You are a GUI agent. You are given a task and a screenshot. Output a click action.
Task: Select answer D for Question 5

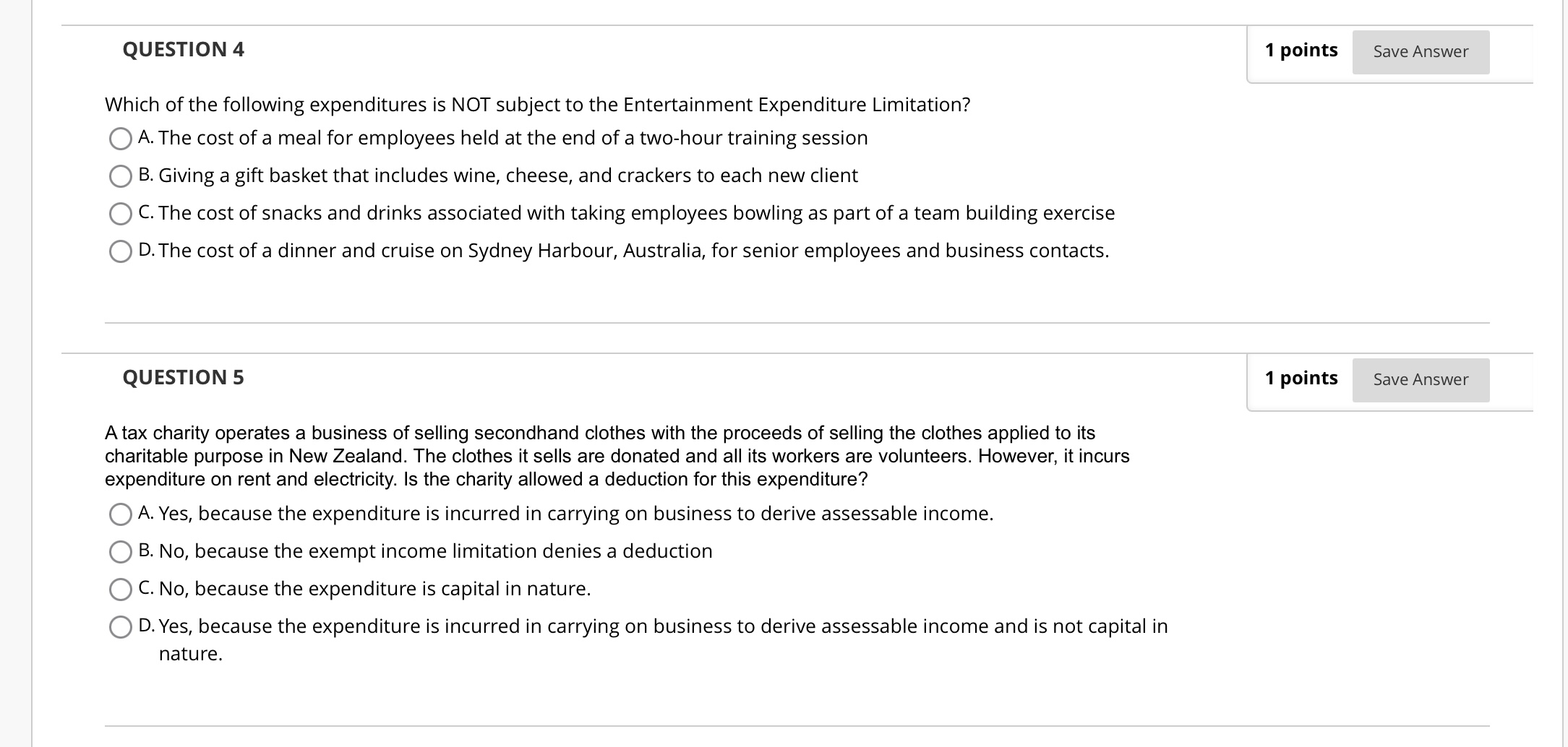(x=121, y=626)
